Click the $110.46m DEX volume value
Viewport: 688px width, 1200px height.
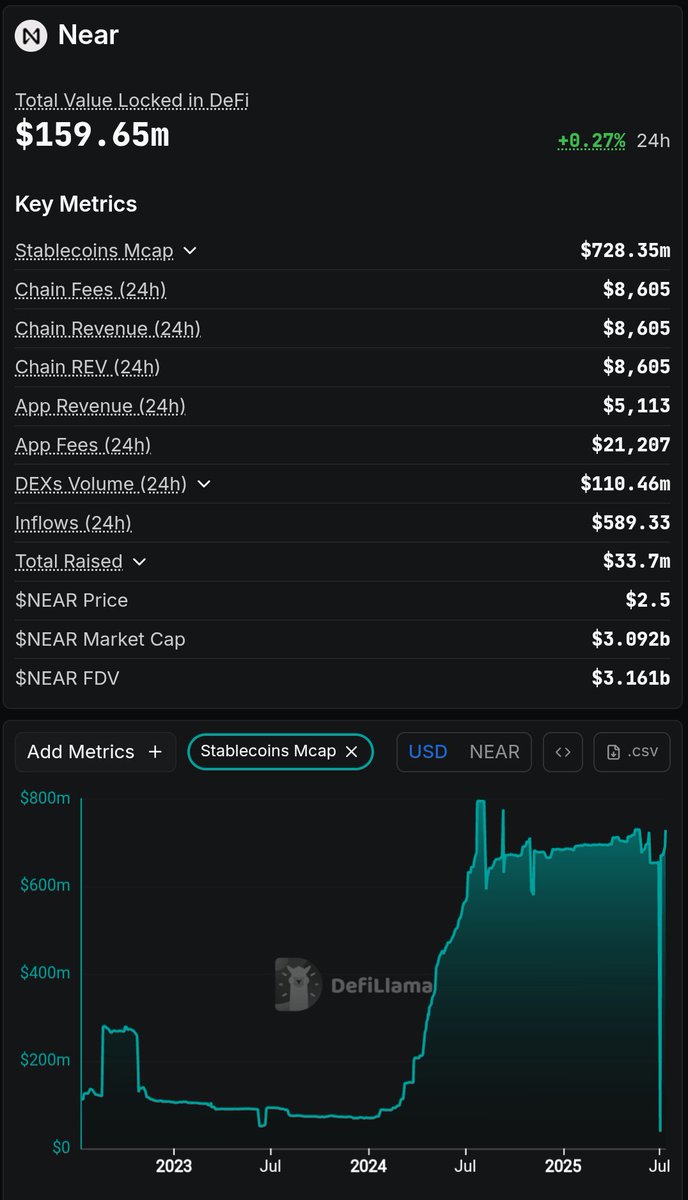pos(625,484)
